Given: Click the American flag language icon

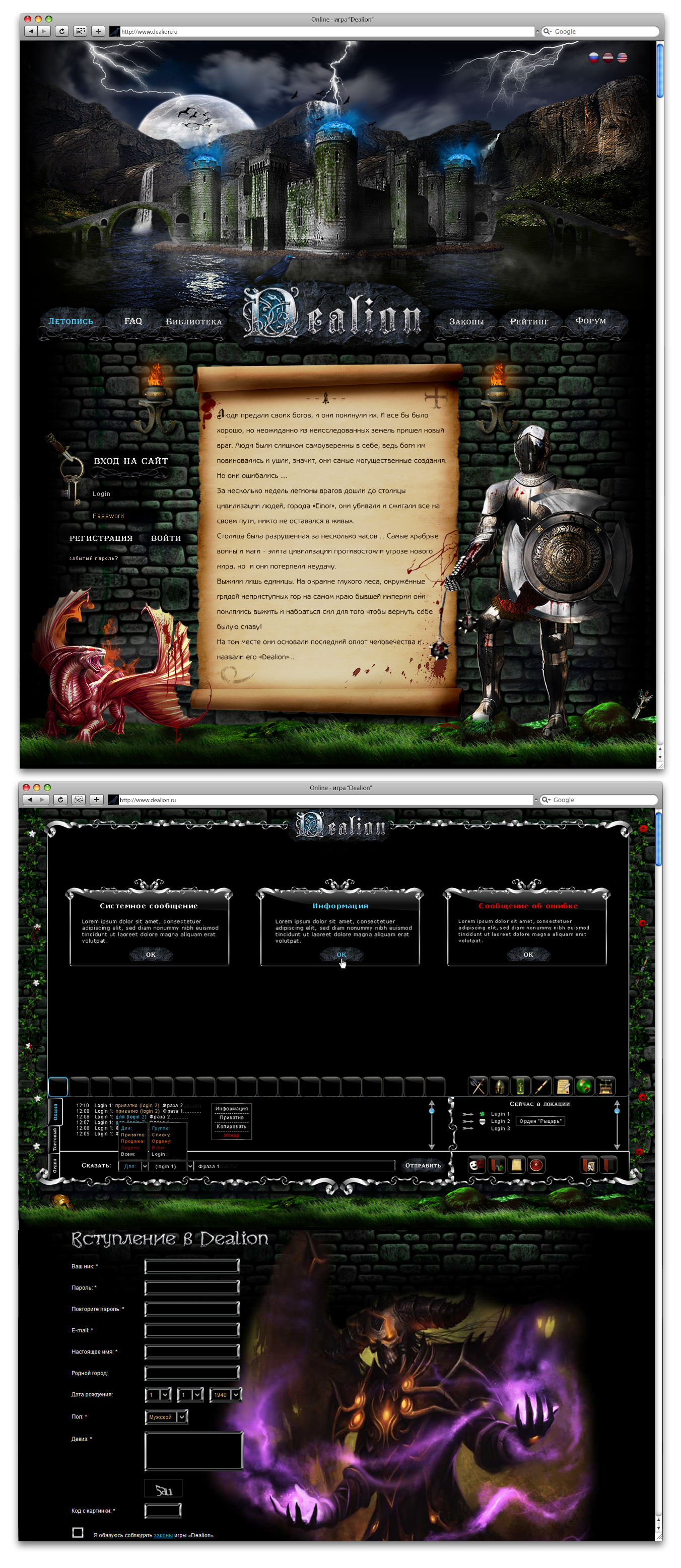Looking at the screenshot, I should 622,57.
